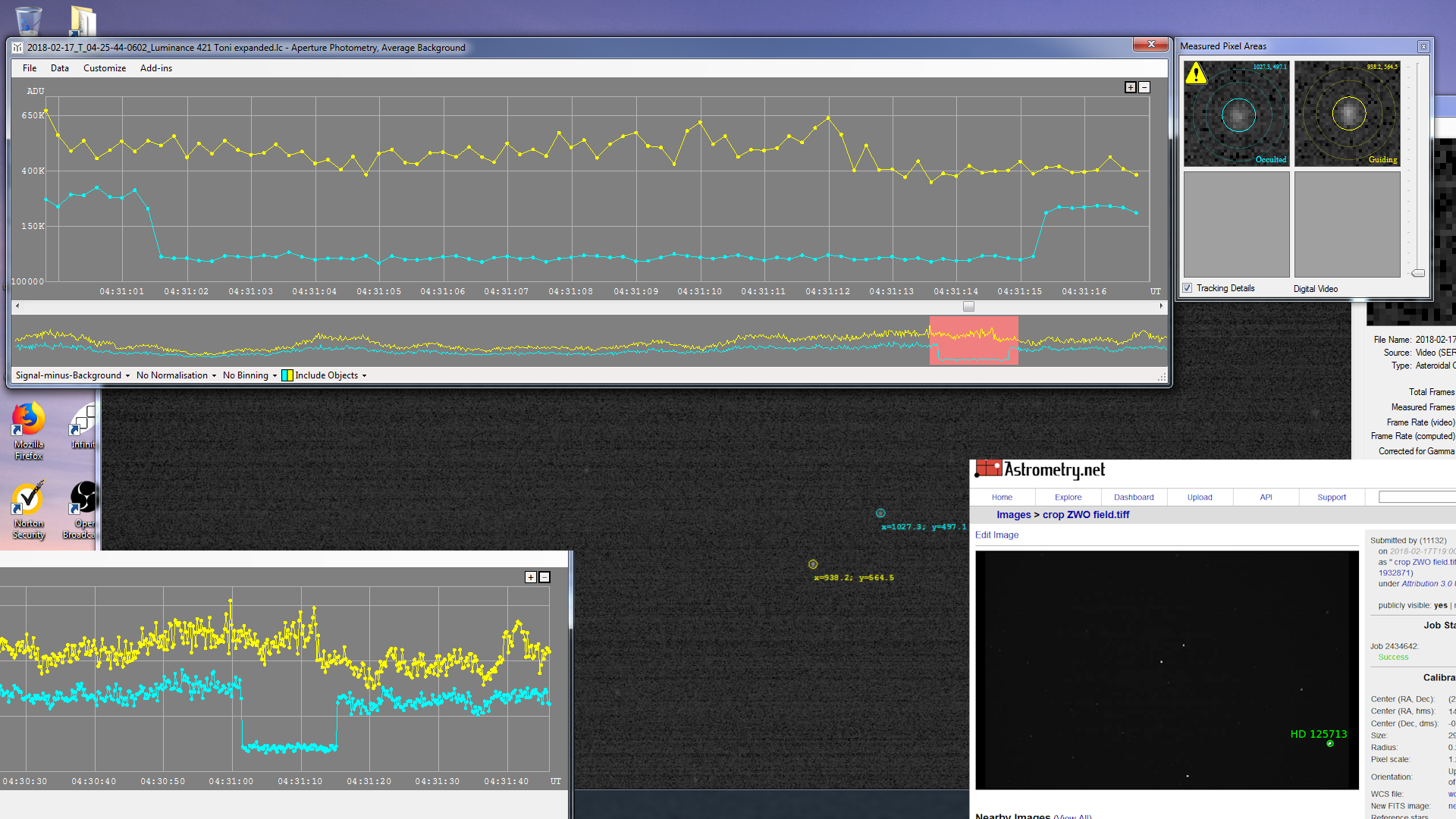Toggle the Tracking Details checkbox
The image size is (1456, 819).
point(1188,288)
